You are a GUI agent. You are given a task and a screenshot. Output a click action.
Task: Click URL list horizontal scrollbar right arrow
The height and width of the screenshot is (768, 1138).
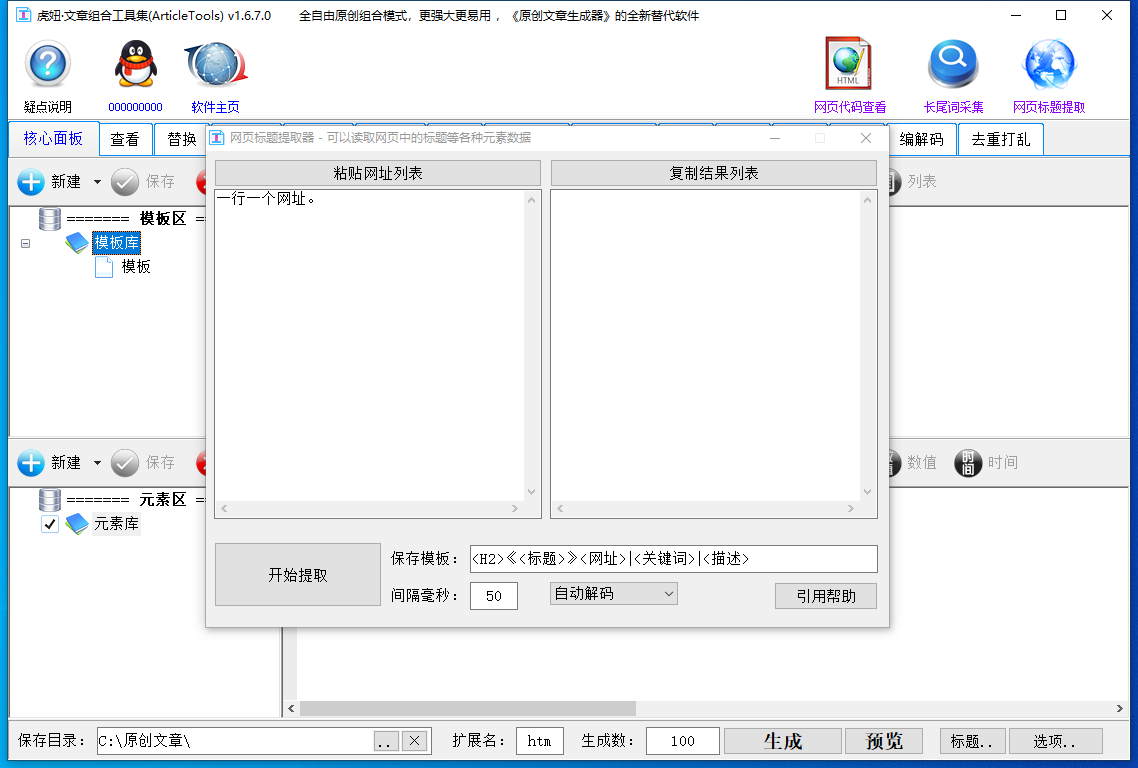(515, 509)
